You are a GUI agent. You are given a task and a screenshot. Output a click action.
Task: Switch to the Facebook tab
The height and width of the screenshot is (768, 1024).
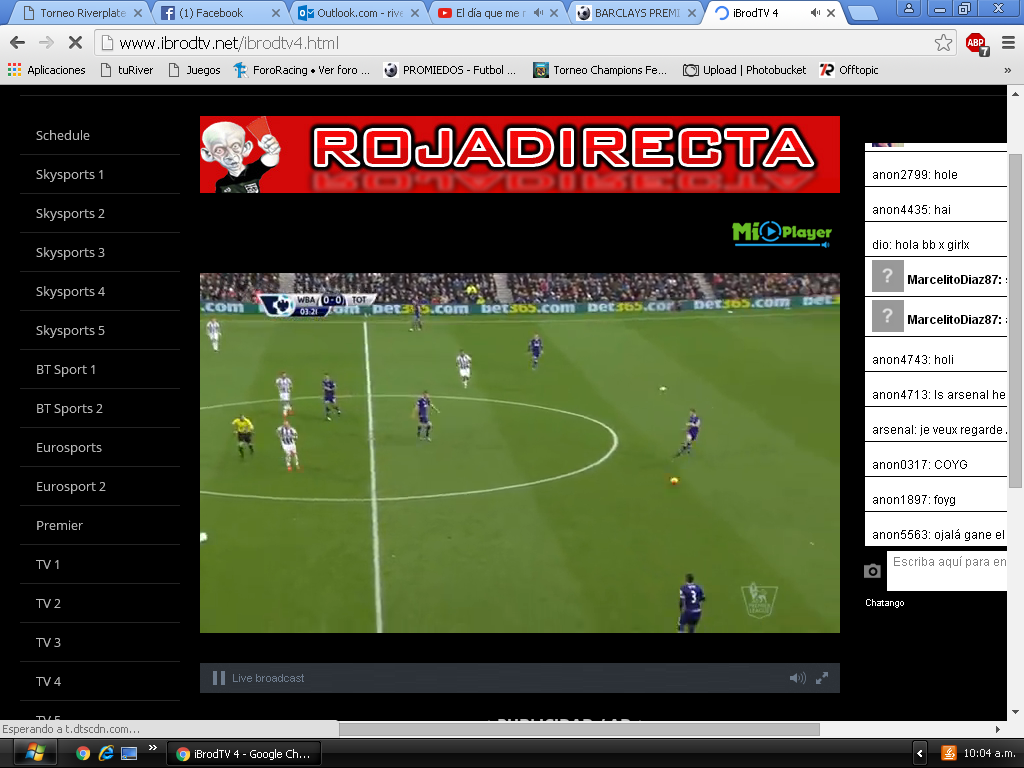[x=219, y=13]
